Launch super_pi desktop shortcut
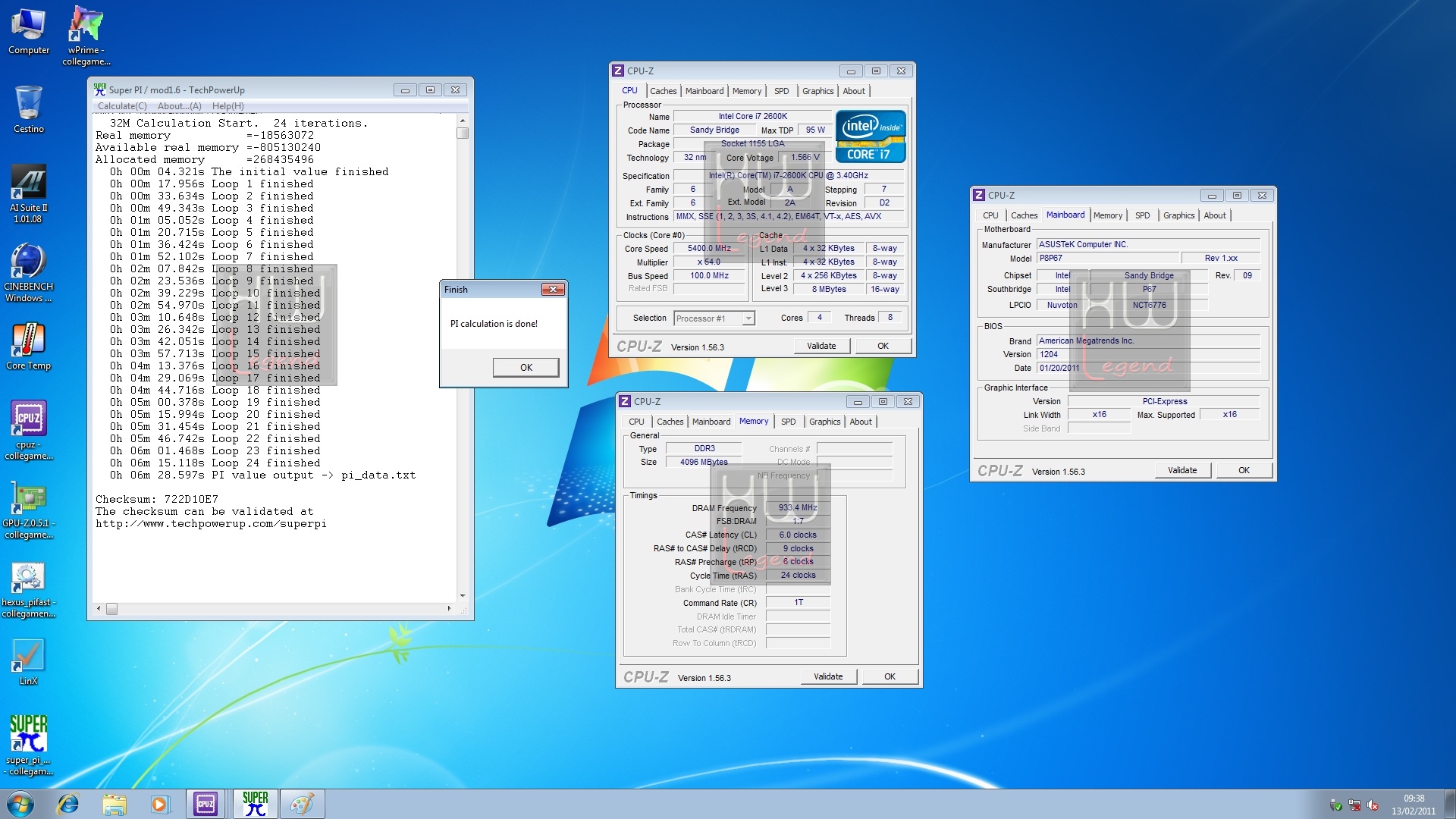The height and width of the screenshot is (819, 1456). [x=28, y=745]
